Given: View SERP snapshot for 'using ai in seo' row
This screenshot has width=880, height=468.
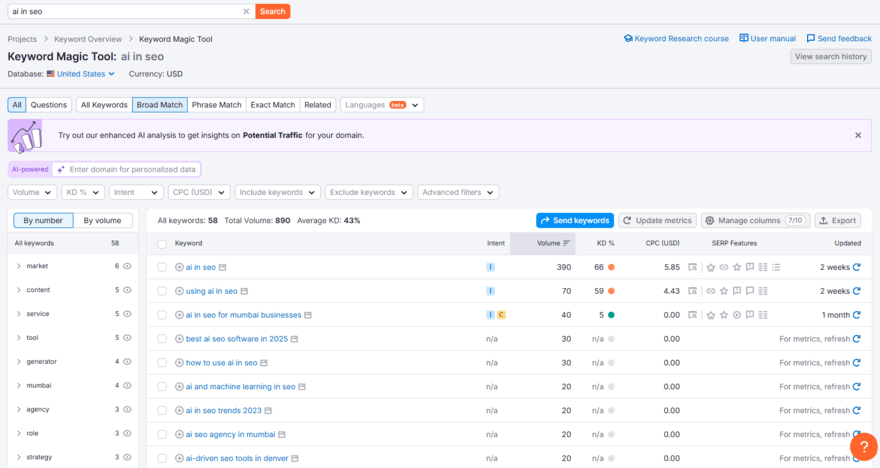Looking at the screenshot, I should coord(693,291).
